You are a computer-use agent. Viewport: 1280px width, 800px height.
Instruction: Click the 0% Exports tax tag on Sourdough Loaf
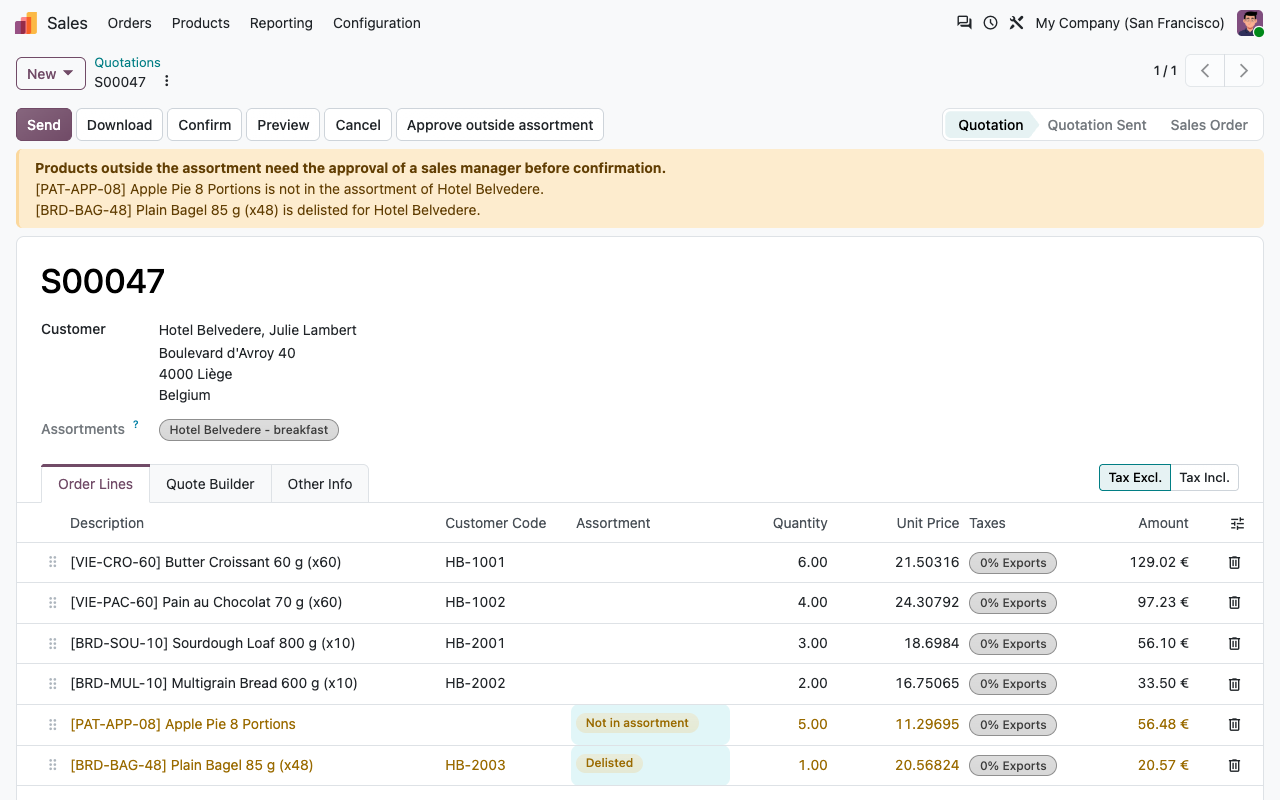[x=1013, y=644]
